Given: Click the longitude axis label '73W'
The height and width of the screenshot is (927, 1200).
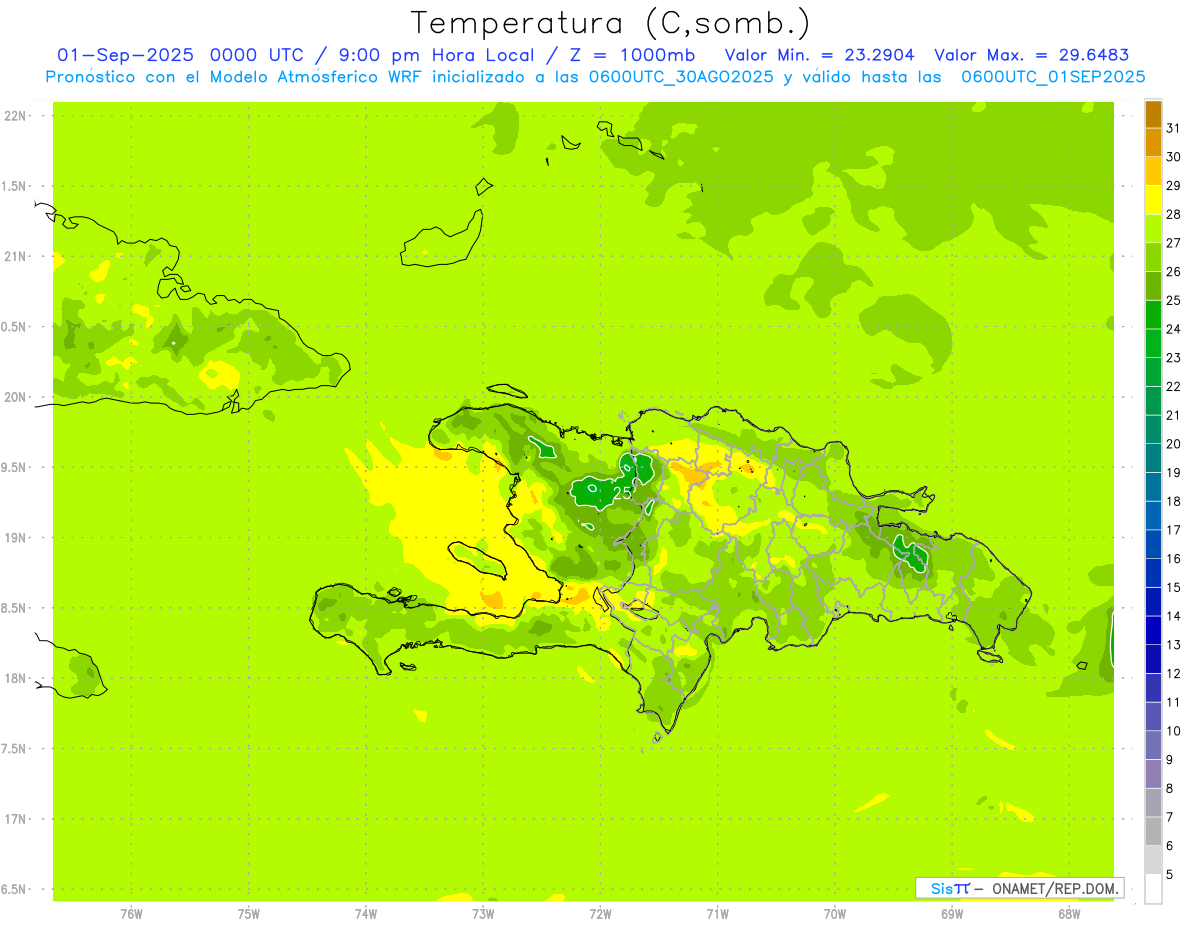Looking at the screenshot, I should coord(483,914).
